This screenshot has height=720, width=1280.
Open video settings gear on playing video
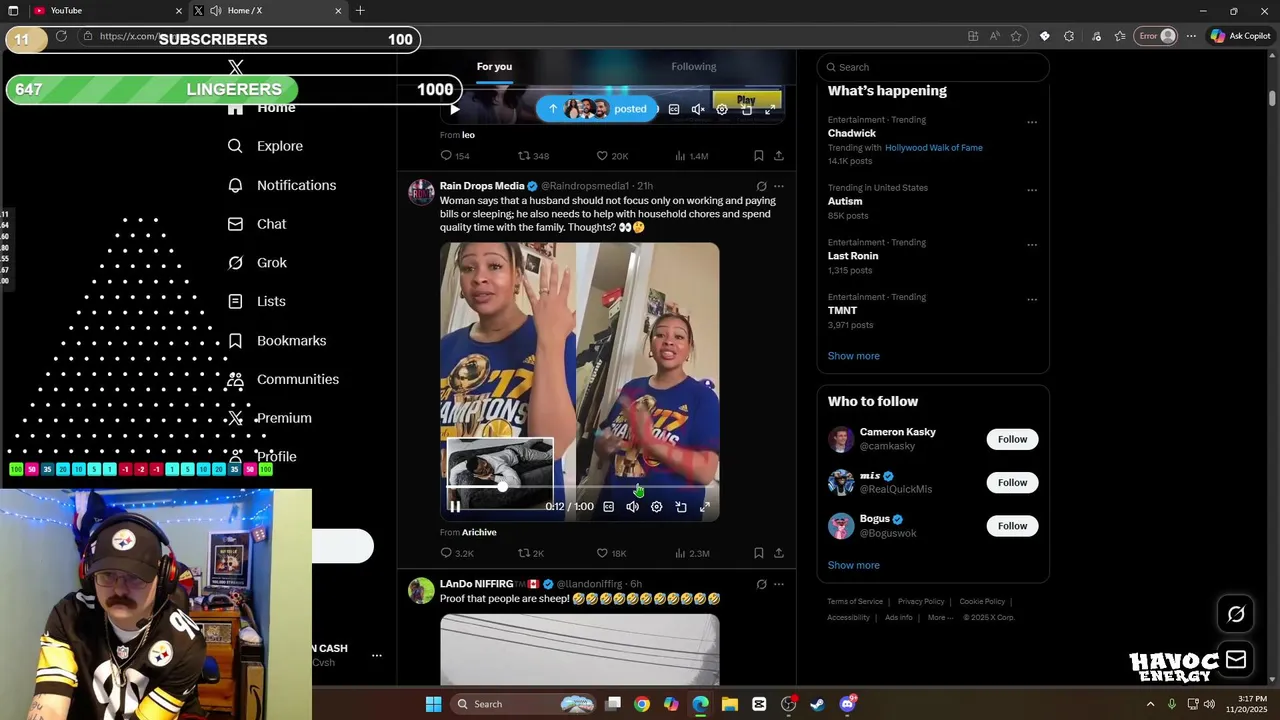(x=656, y=507)
